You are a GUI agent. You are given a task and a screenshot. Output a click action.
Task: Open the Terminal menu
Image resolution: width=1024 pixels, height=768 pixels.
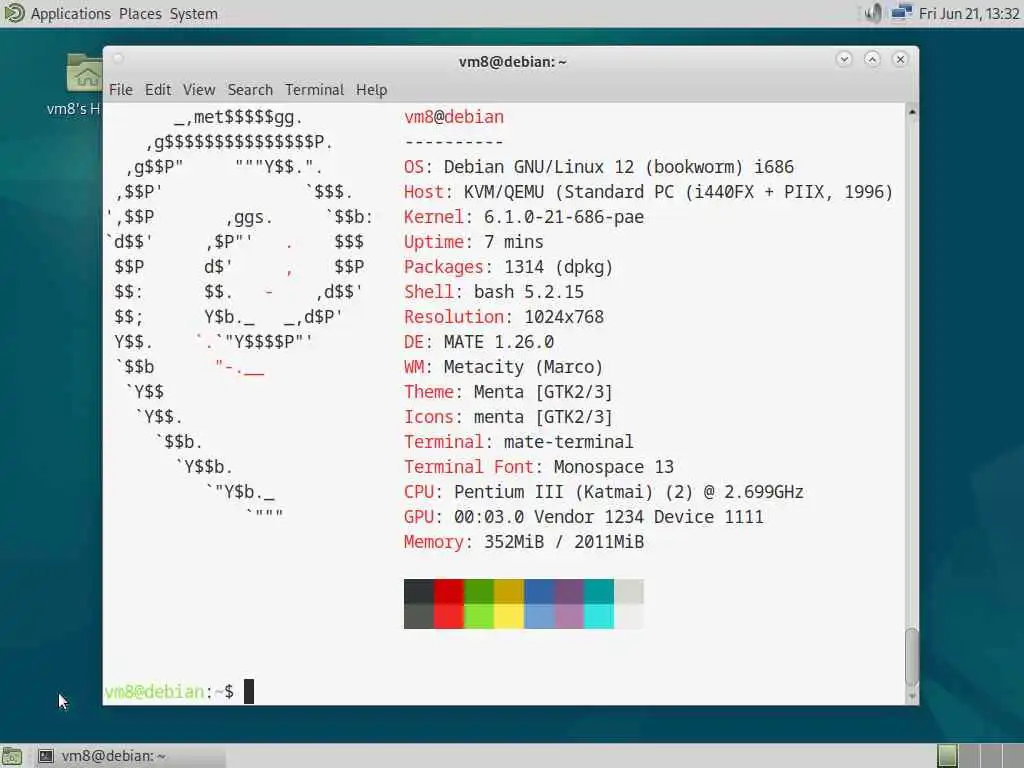coord(314,89)
